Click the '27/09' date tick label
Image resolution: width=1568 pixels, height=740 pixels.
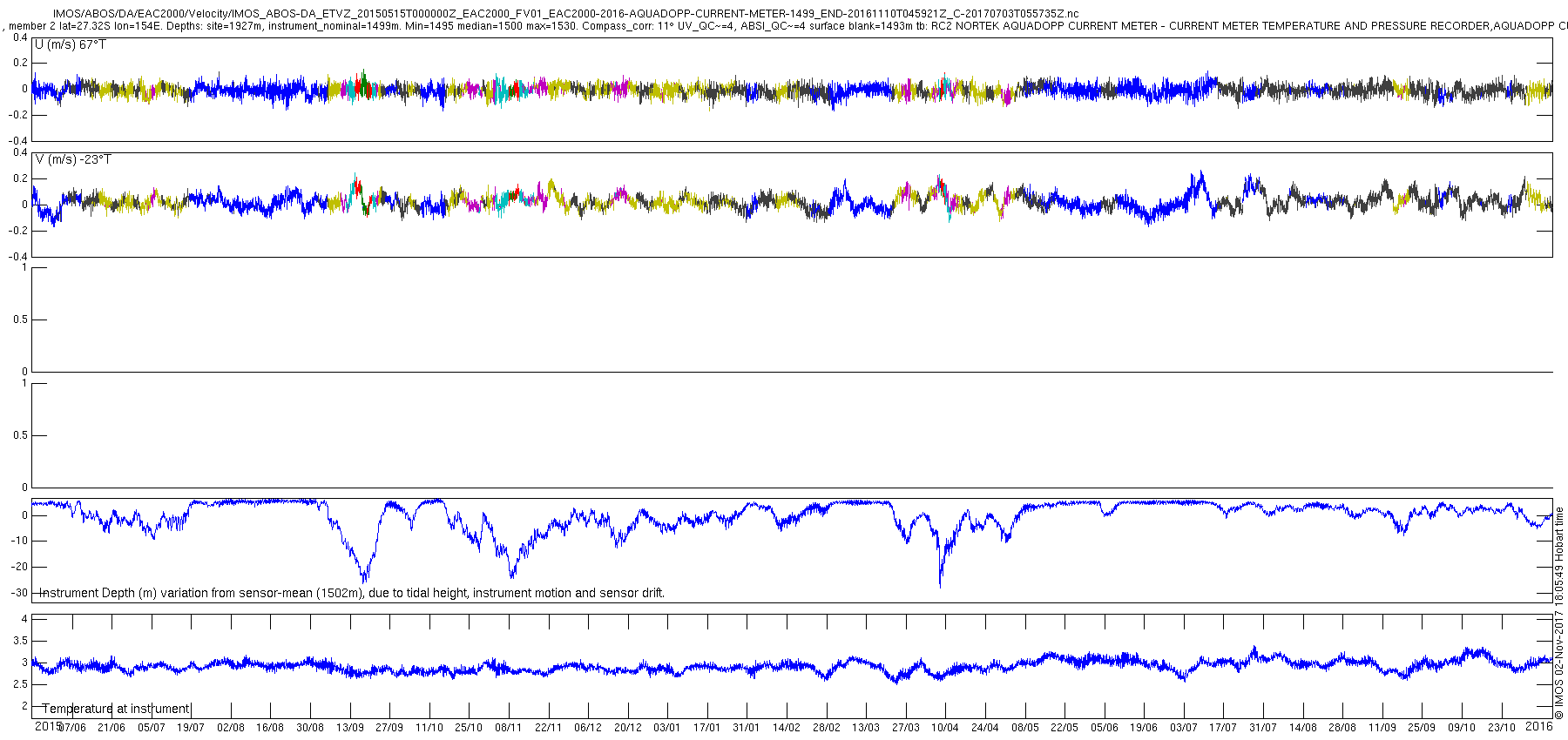389,728
